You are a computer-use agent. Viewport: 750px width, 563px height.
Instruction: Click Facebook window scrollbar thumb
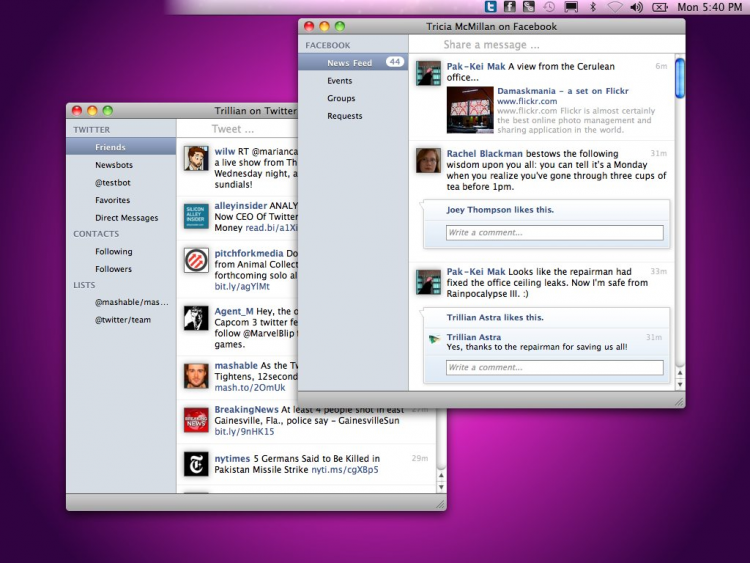680,77
